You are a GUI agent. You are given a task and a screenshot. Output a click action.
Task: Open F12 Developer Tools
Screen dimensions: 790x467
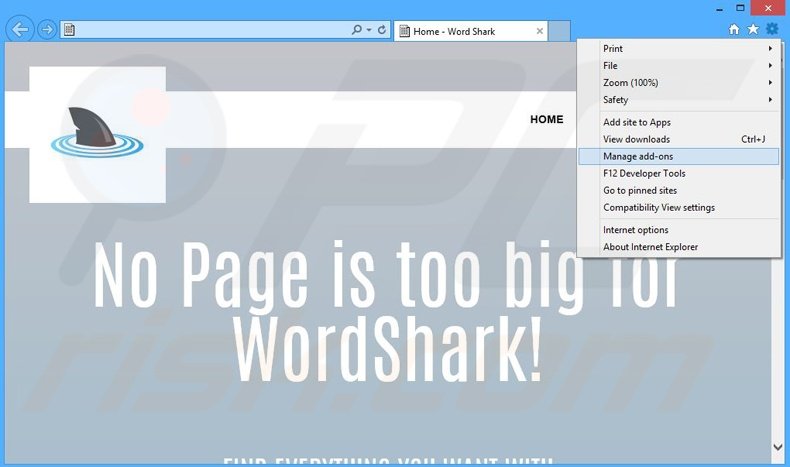coord(679,173)
